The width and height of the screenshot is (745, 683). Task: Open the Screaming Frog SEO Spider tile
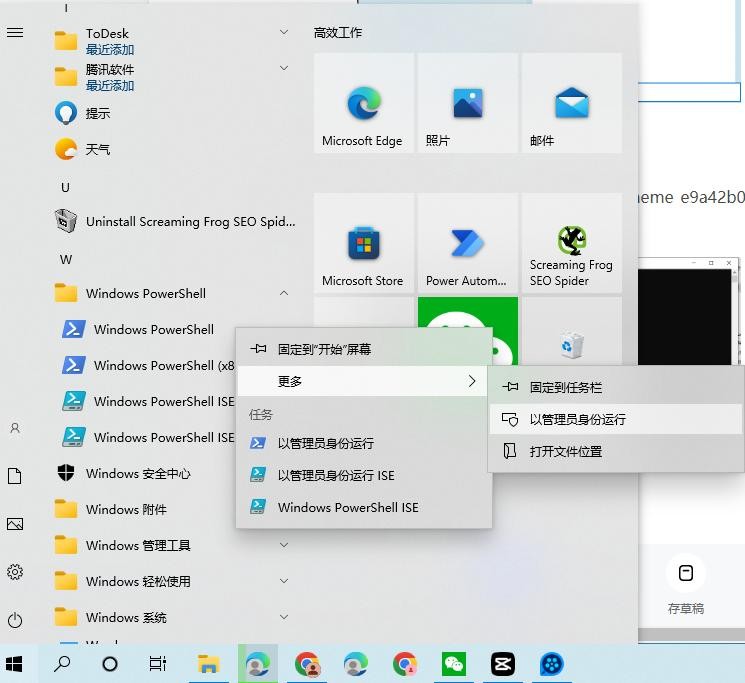click(x=572, y=243)
